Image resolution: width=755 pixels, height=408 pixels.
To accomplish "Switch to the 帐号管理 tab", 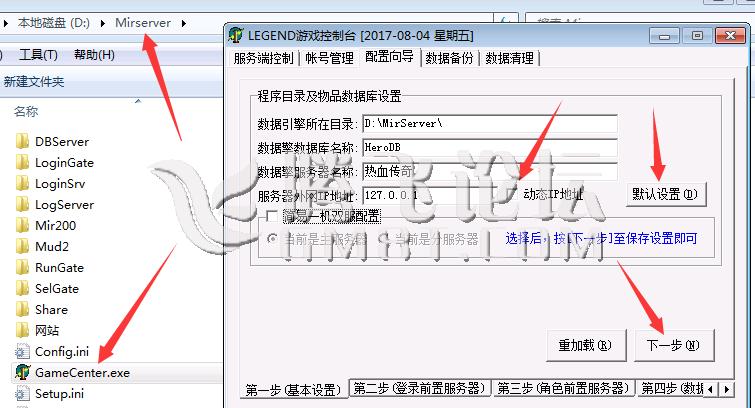I will (327, 58).
